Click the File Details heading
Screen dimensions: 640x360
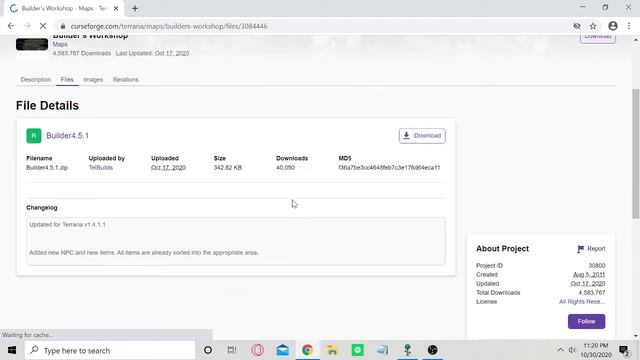coord(47,106)
